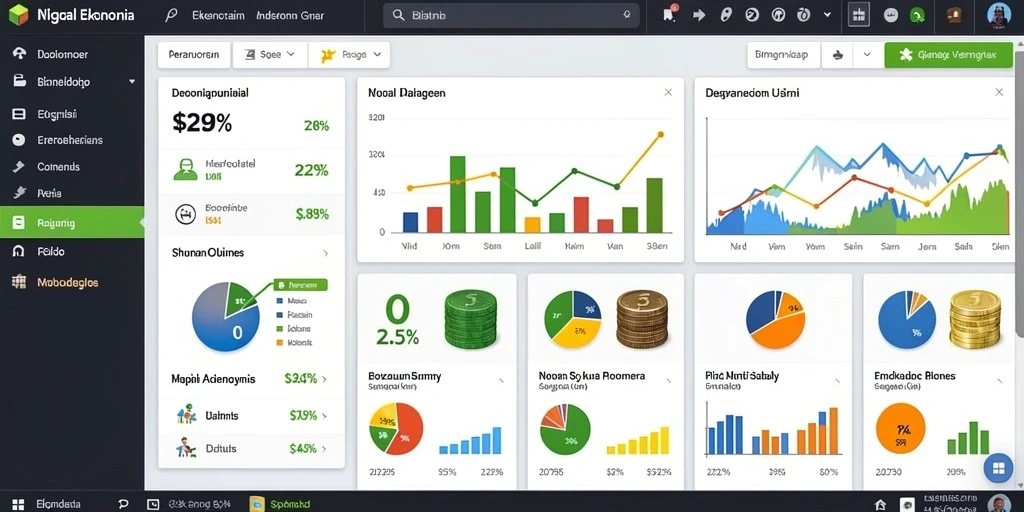Viewport: 1024px width, 512px height.
Task: Select the green Bocomen legend entry
Action: click(x=300, y=285)
